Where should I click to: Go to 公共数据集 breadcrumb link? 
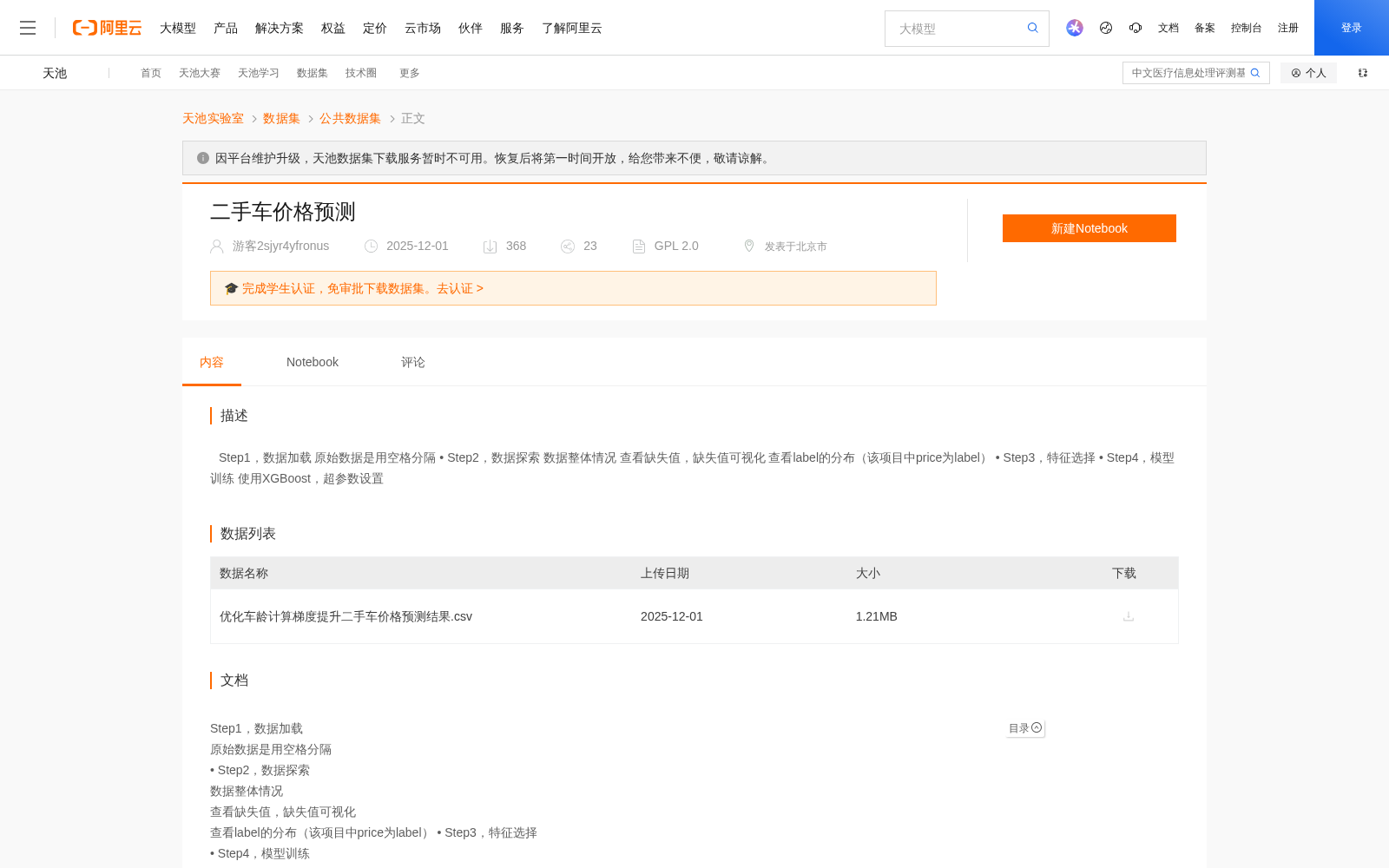(x=350, y=118)
